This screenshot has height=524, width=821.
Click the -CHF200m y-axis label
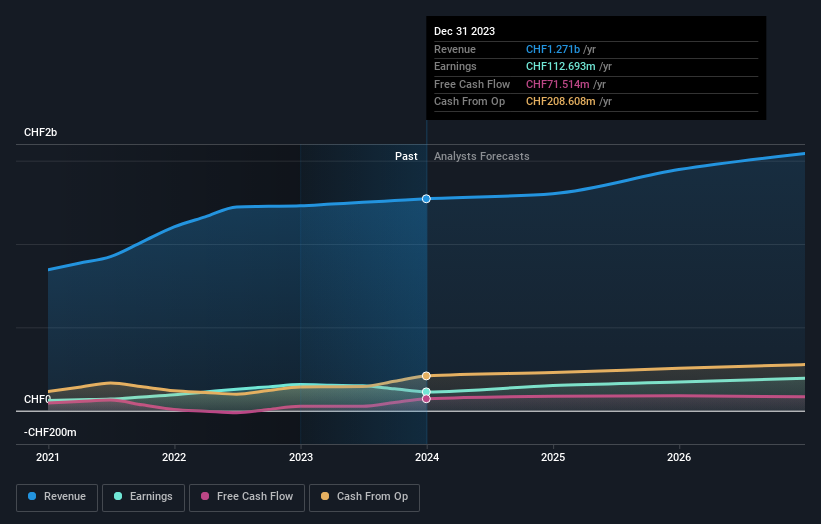click(50, 432)
